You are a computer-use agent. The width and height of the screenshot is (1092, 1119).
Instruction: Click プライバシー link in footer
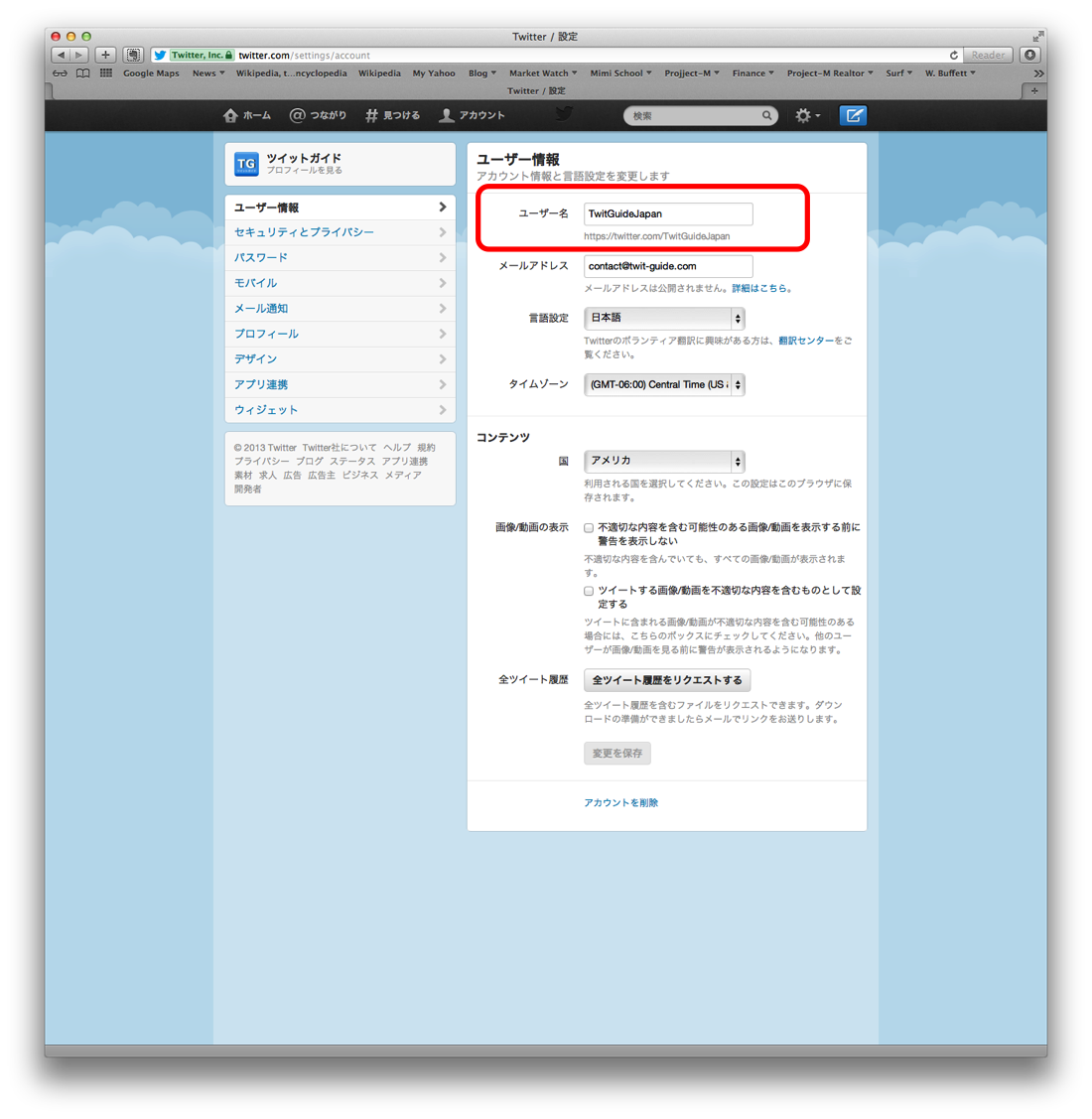pos(262,461)
